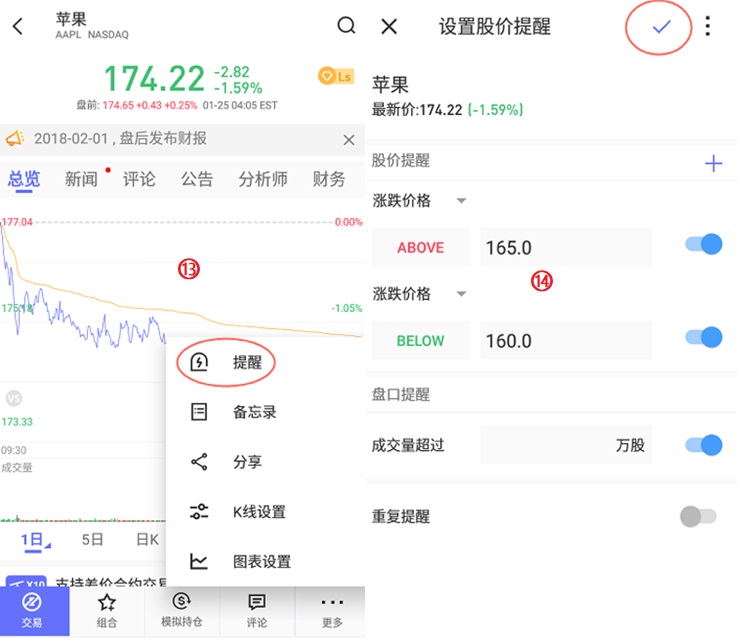Open 模拟持仓 in the bottom bar
Viewport: 740px width, 644px height.
(x=182, y=611)
